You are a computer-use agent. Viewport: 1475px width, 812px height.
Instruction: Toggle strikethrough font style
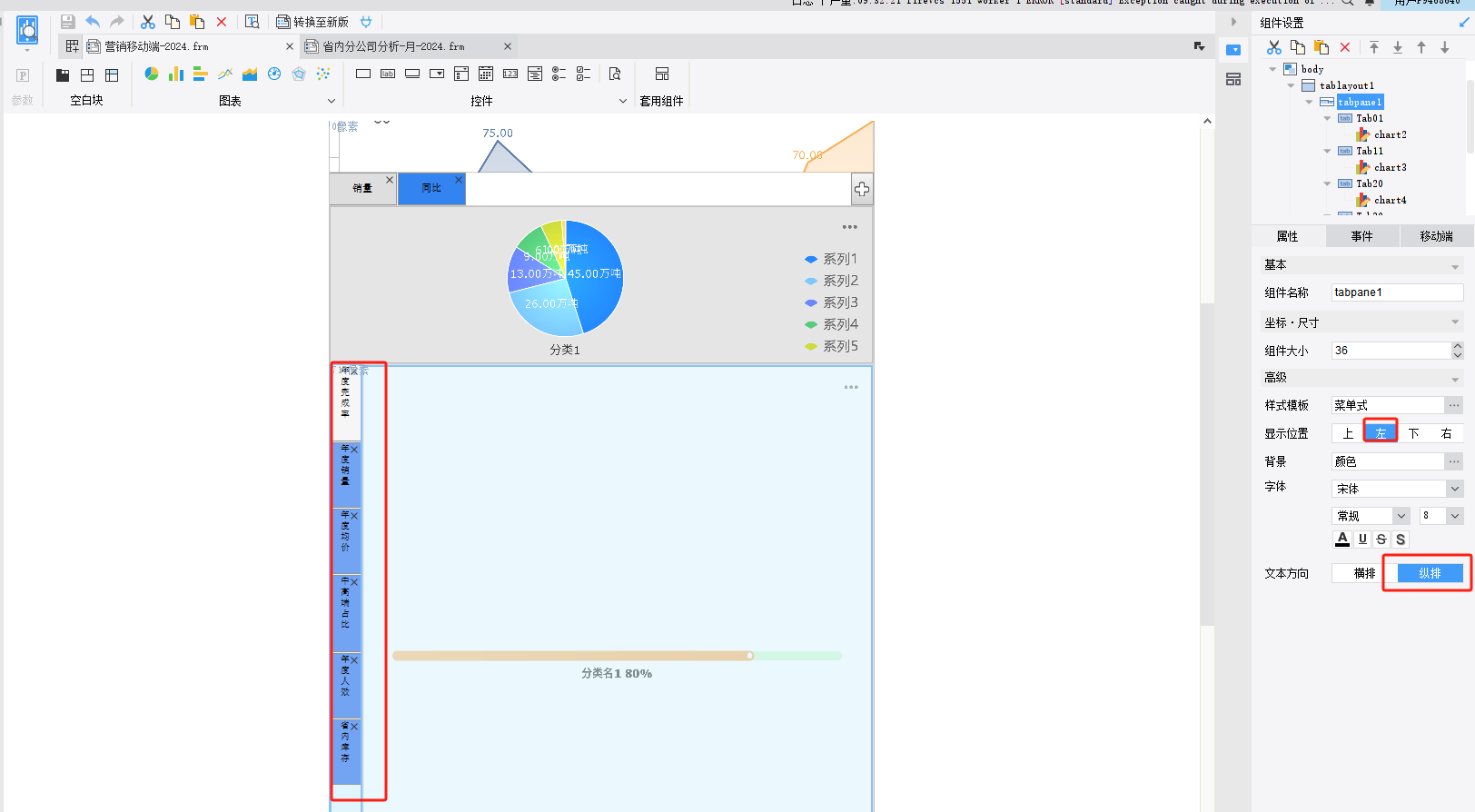(x=1381, y=539)
